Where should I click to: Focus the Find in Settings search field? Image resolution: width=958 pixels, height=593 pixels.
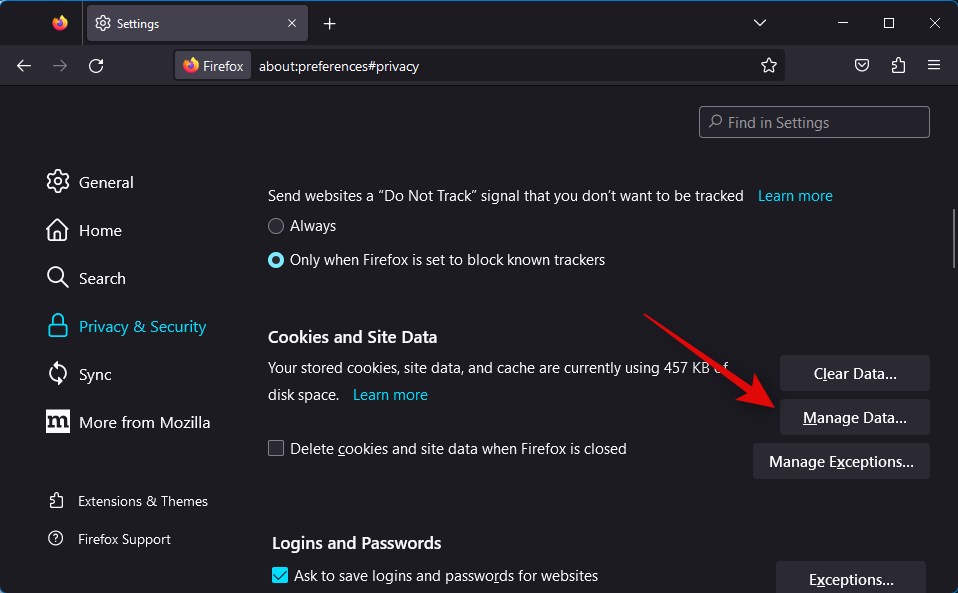814,122
